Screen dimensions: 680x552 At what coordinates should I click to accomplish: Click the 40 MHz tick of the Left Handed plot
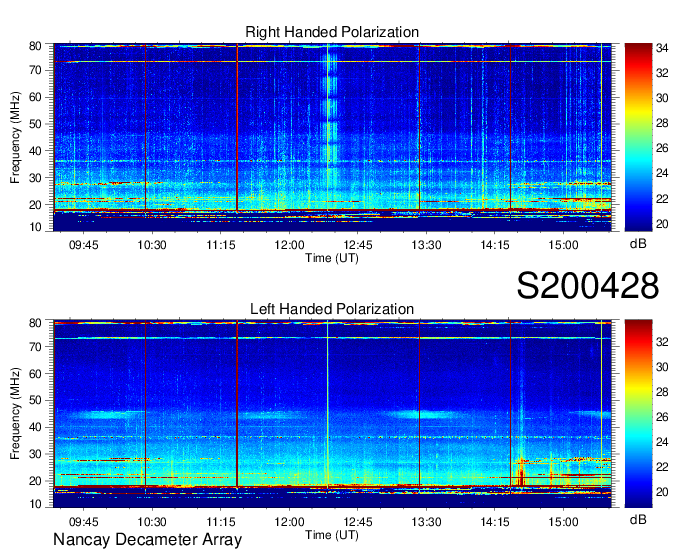(x=35, y=427)
